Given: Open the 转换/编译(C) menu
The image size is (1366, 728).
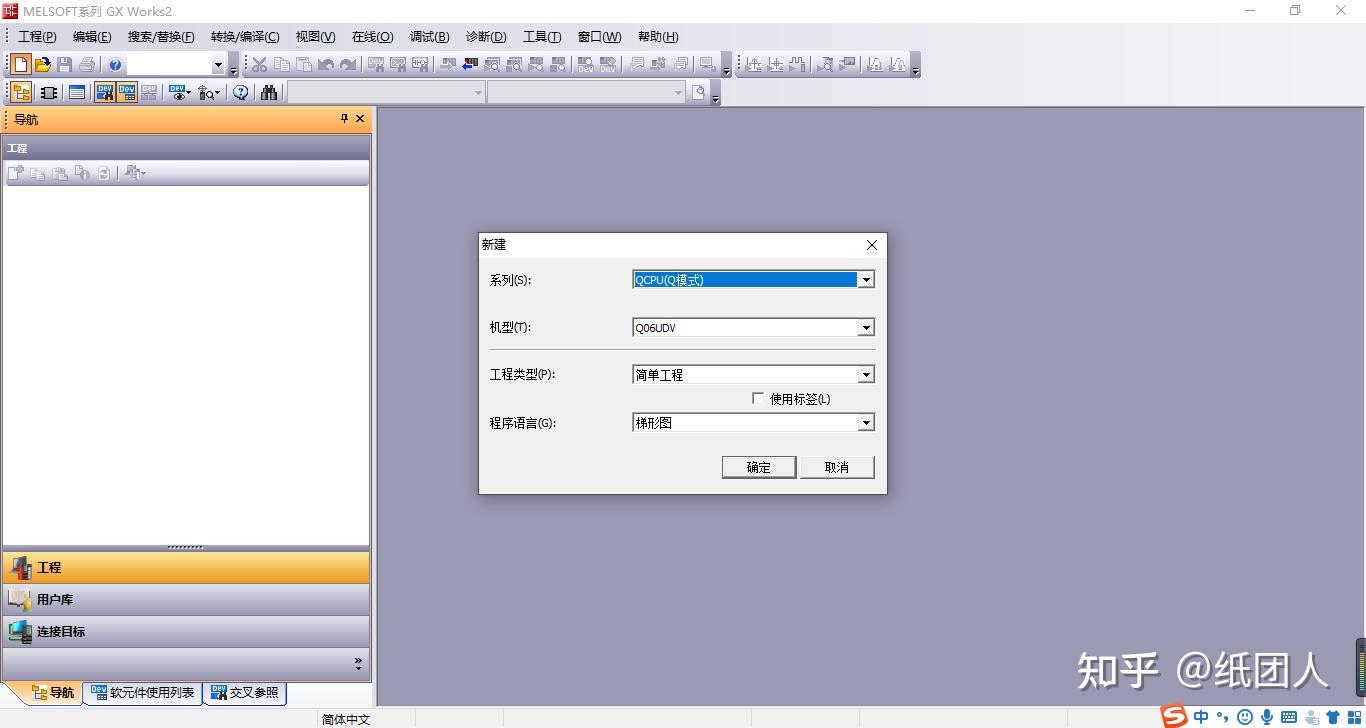Looking at the screenshot, I should point(245,36).
